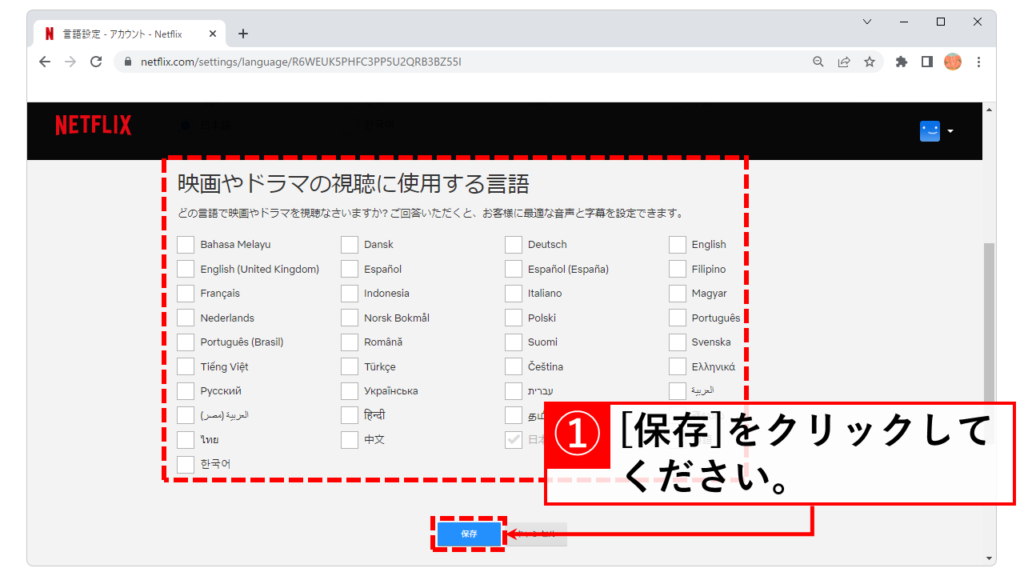Image resolution: width=1024 pixels, height=576 pixels.
Task: Click the Netflix logo
Action: point(93,126)
